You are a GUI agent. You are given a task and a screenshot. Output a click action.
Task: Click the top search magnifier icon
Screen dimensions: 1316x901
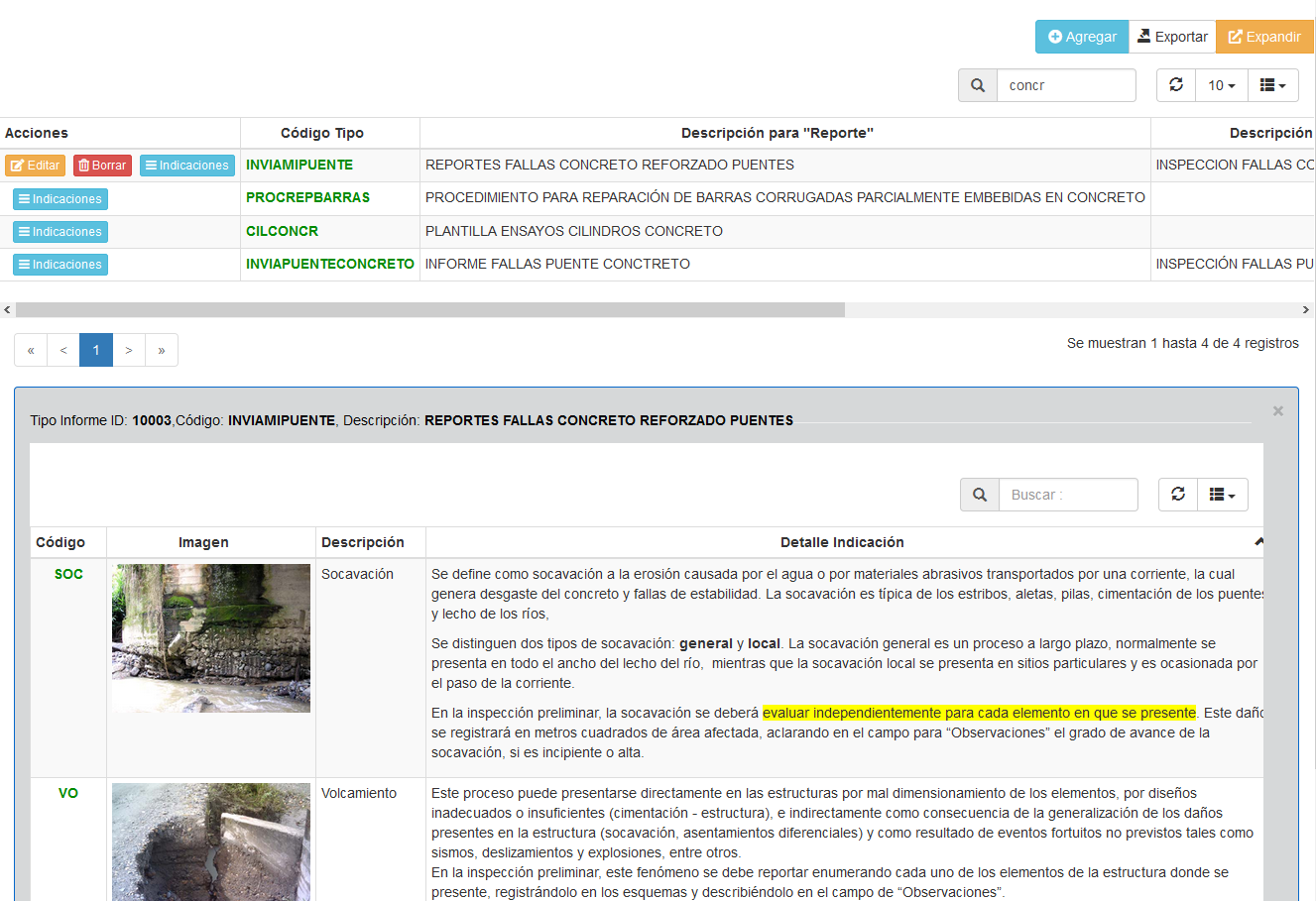click(978, 85)
